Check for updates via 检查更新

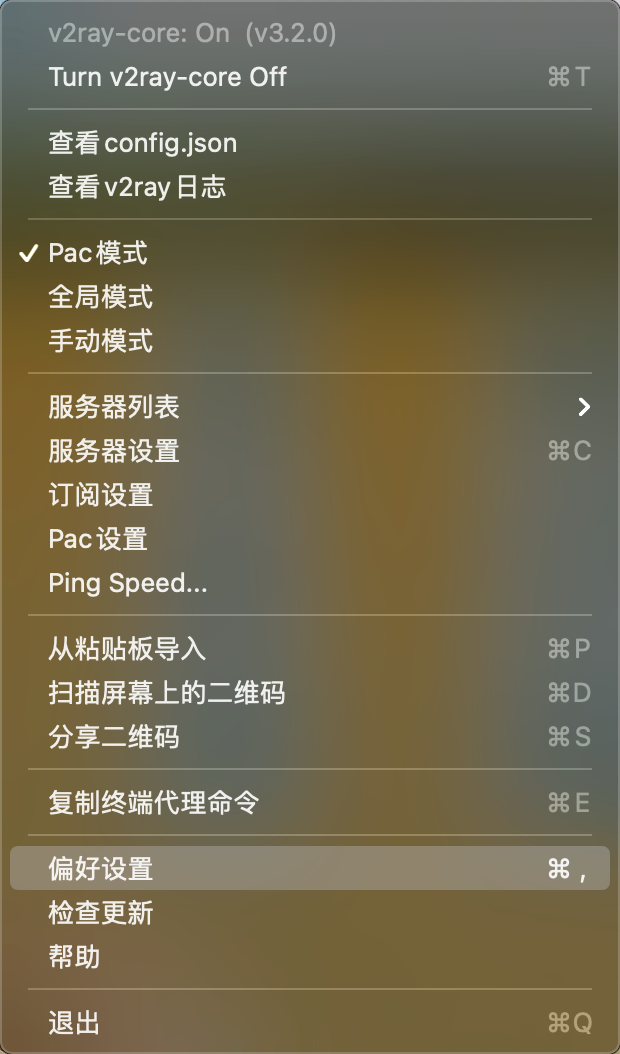(97, 912)
